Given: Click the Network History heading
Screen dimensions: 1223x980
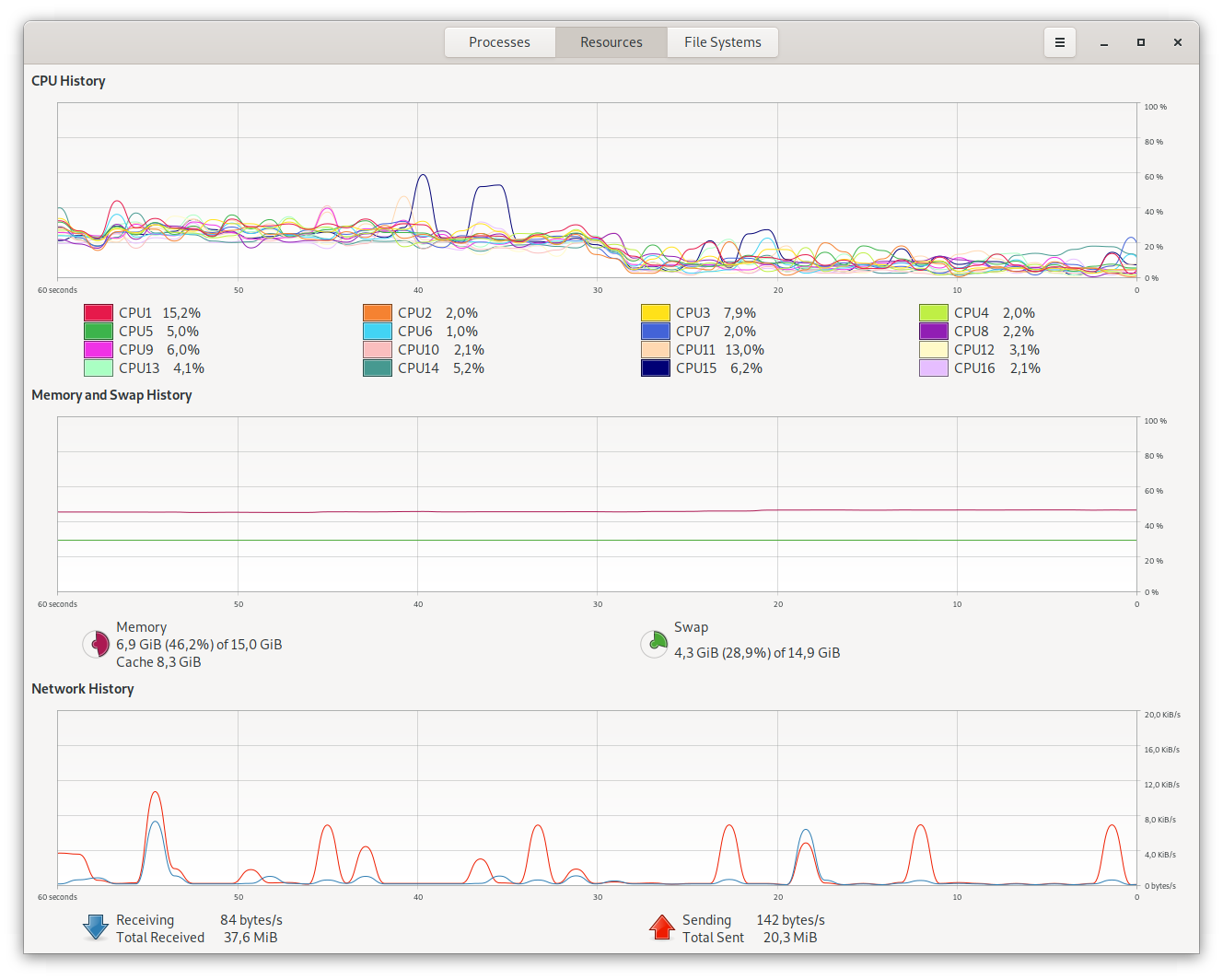Looking at the screenshot, I should click(x=83, y=689).
